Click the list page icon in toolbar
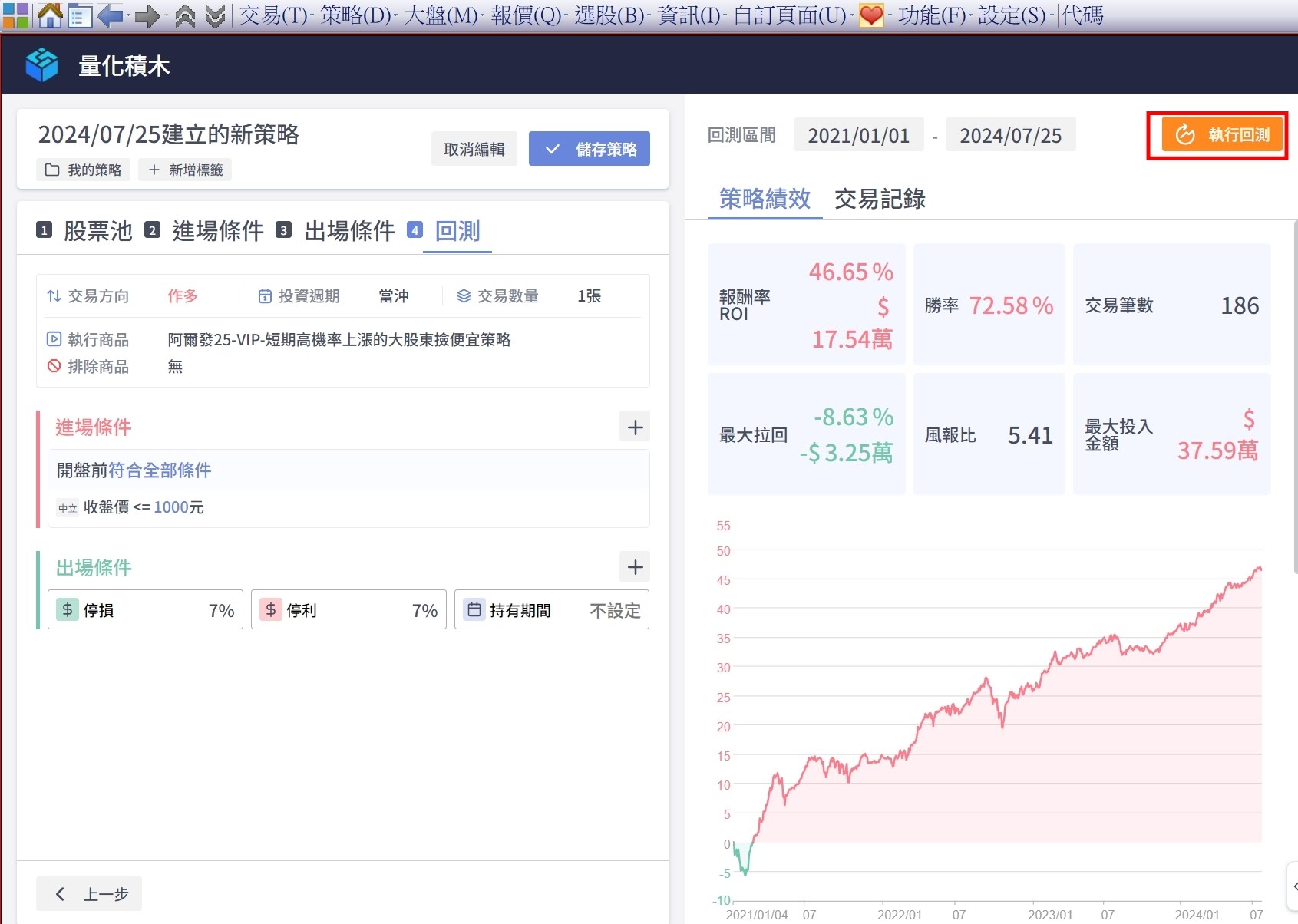Screen dimensions: 1298x924 [80, 15]
